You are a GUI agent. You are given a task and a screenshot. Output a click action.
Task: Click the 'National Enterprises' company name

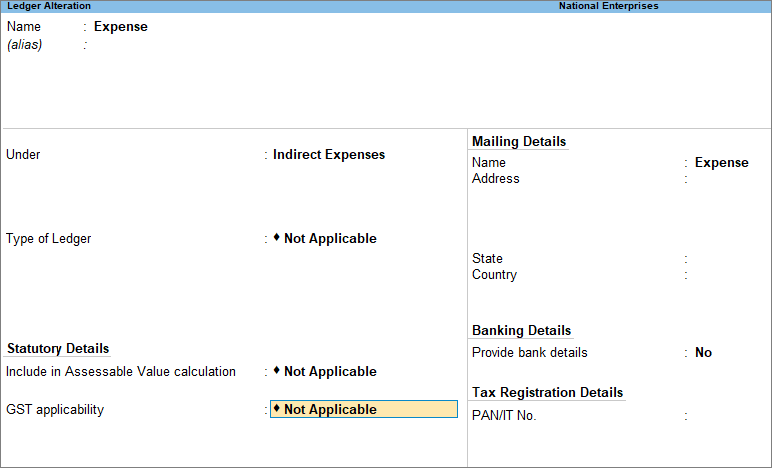pos(608,6)
